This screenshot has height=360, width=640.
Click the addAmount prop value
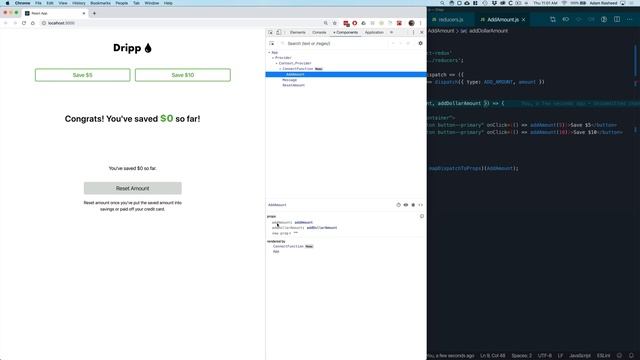click(x=304, y=222)
